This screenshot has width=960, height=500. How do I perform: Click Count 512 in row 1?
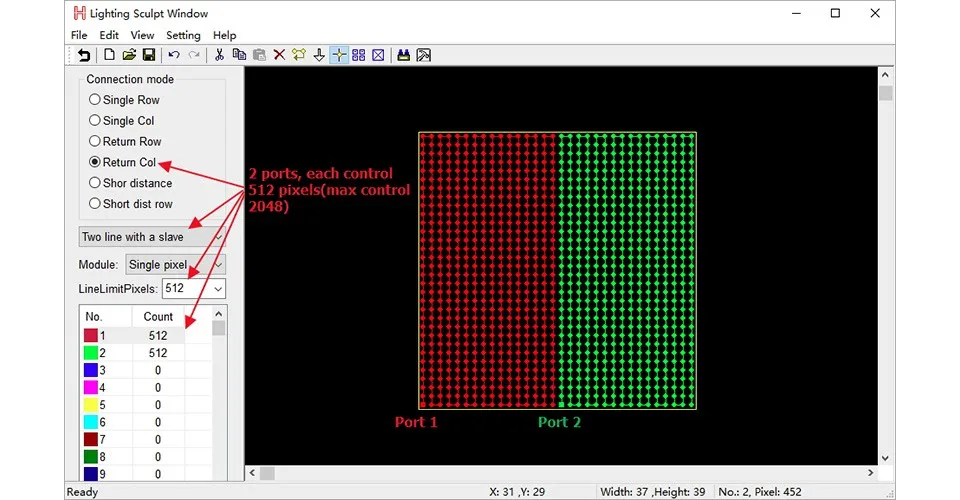coord(158,335)
